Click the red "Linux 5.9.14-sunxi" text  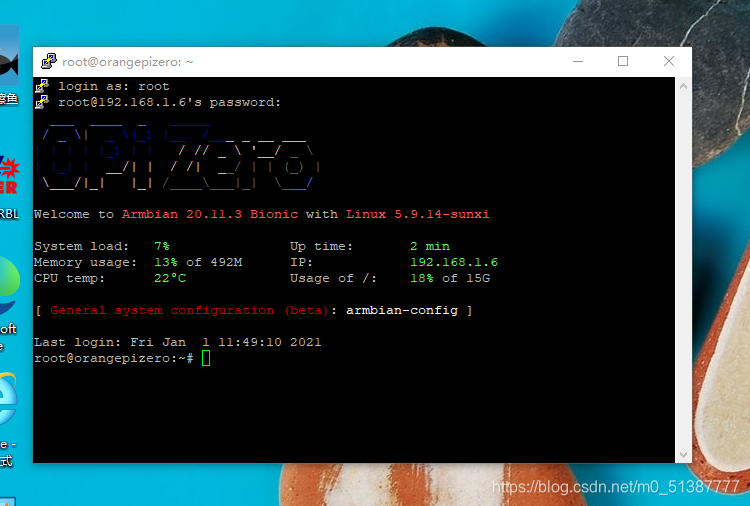tap(418, 214)
